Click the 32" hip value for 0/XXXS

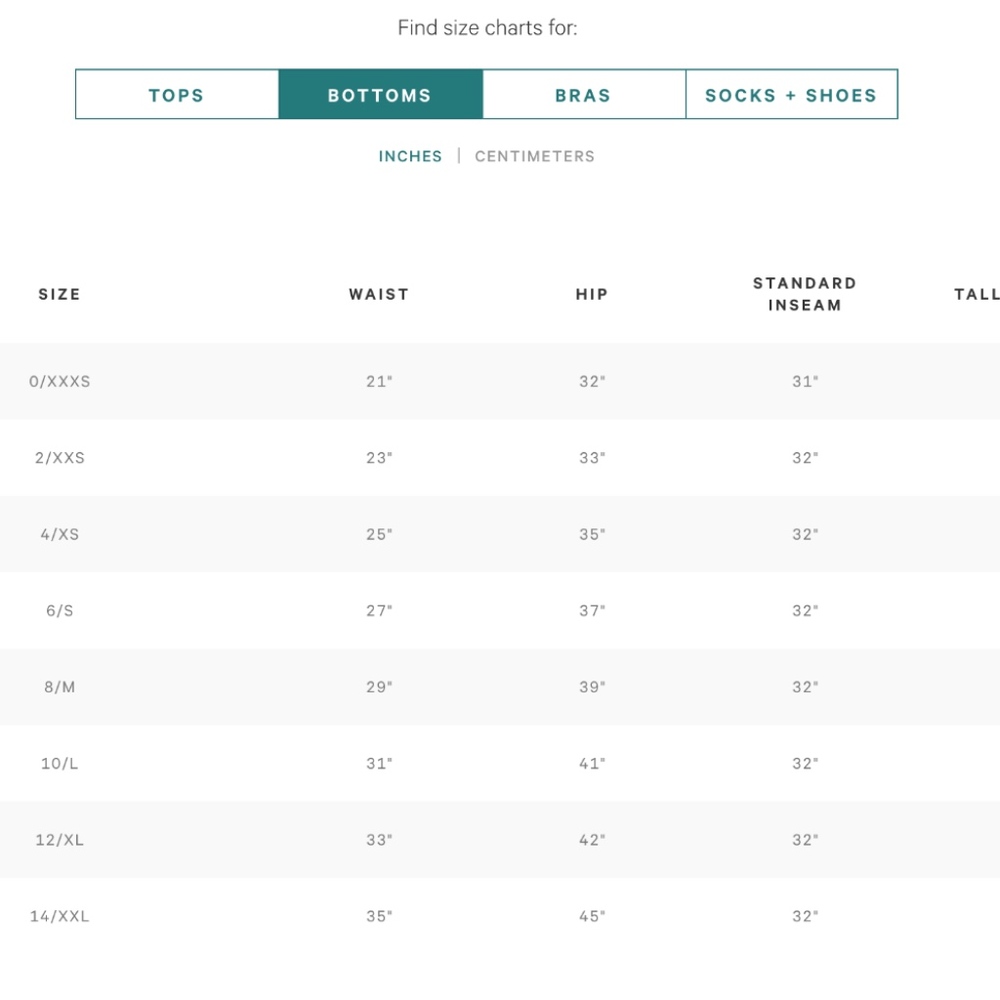pyautogui.click(x=592, y=381)
